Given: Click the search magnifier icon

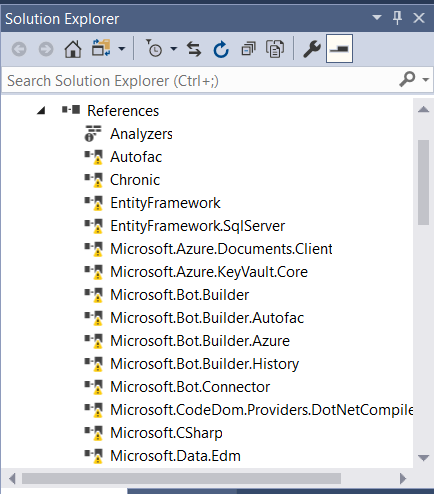Looking at the screenshot, I should tap(407, 79).
